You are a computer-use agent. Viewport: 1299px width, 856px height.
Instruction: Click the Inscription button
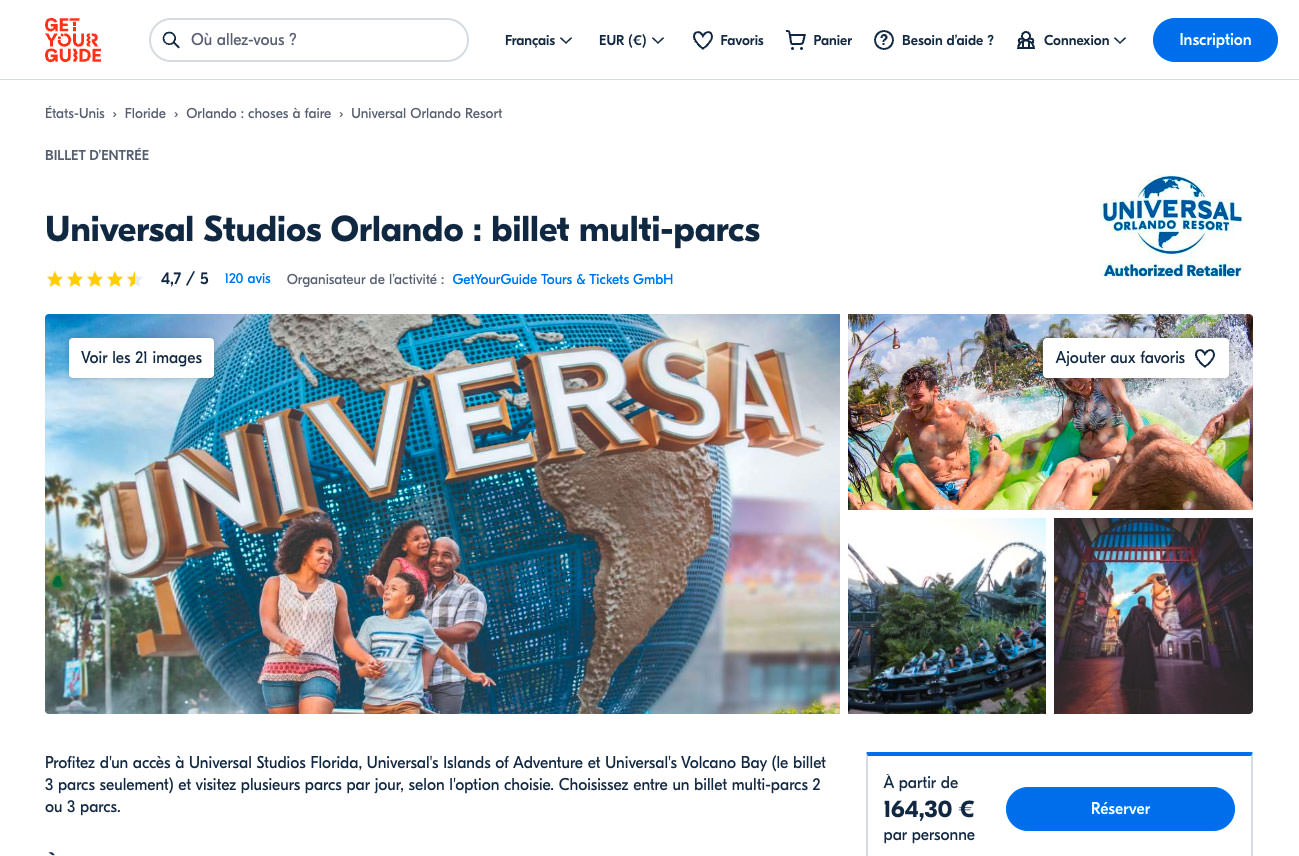click(x=1215, y=40)
